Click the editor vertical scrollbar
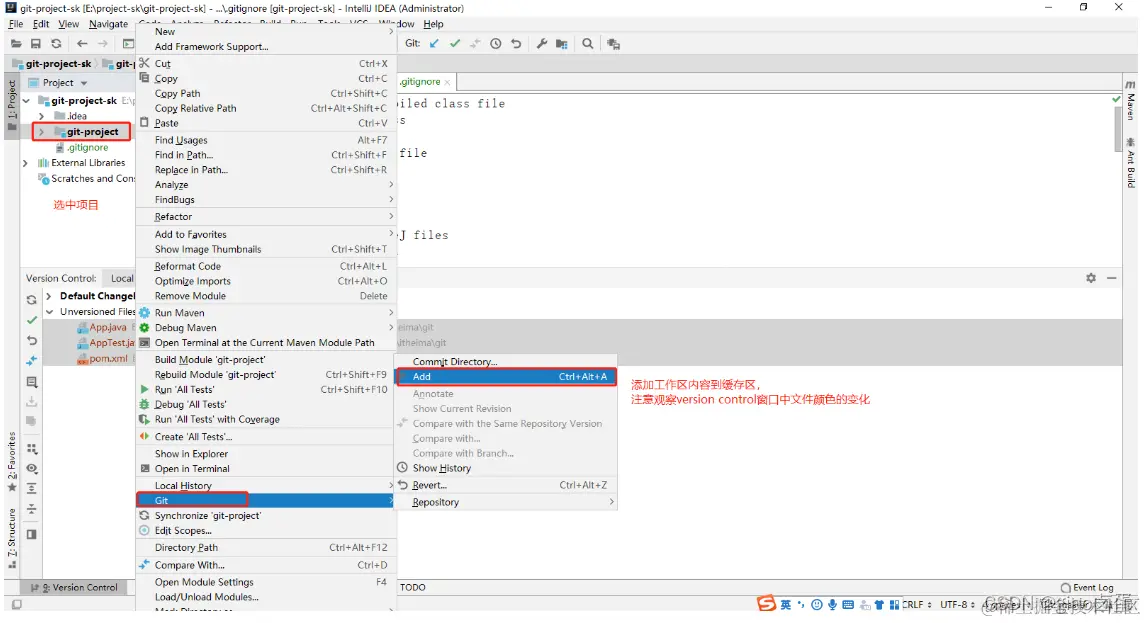 point(1116,128)
